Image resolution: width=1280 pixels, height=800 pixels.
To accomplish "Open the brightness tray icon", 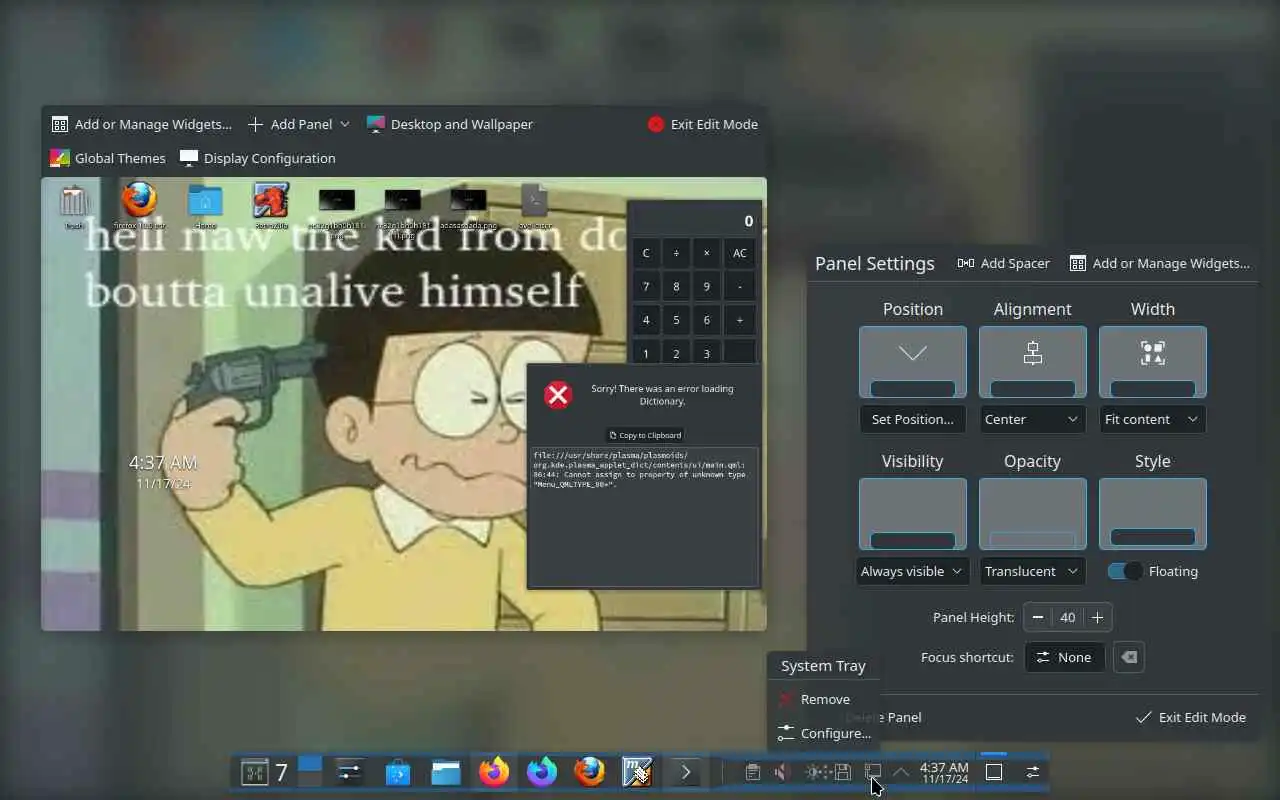I will pyautogui.click(x=814, y=772).
